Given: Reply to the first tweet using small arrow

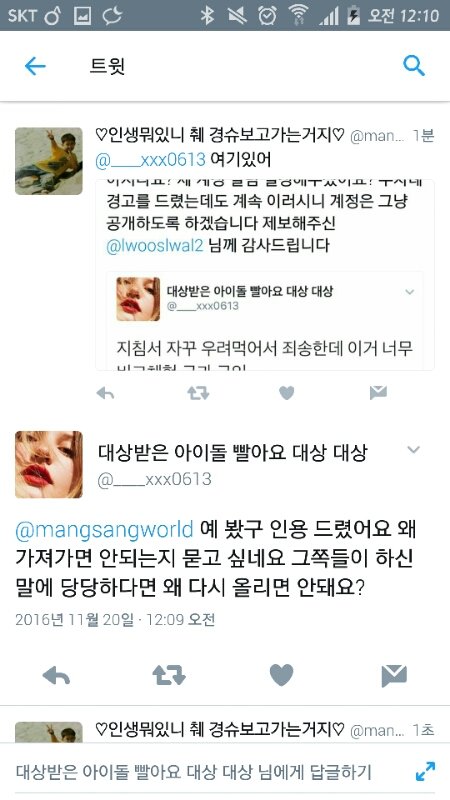Looking at the screenshot, I should click(105, 393).
